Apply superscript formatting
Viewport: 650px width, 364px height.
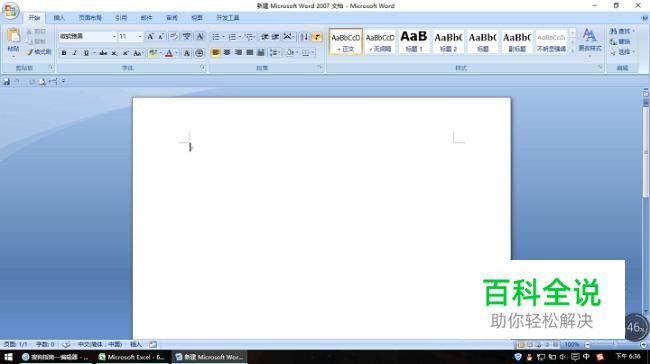[125, 53]
